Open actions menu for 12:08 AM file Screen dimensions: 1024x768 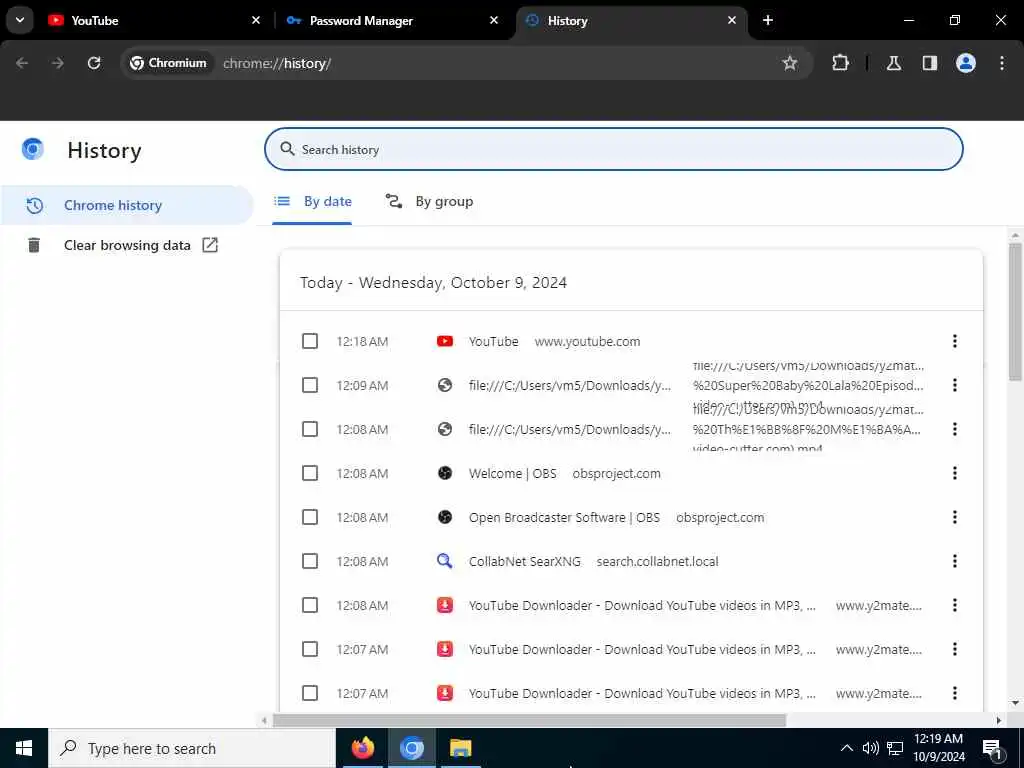[x=955, y=429]
